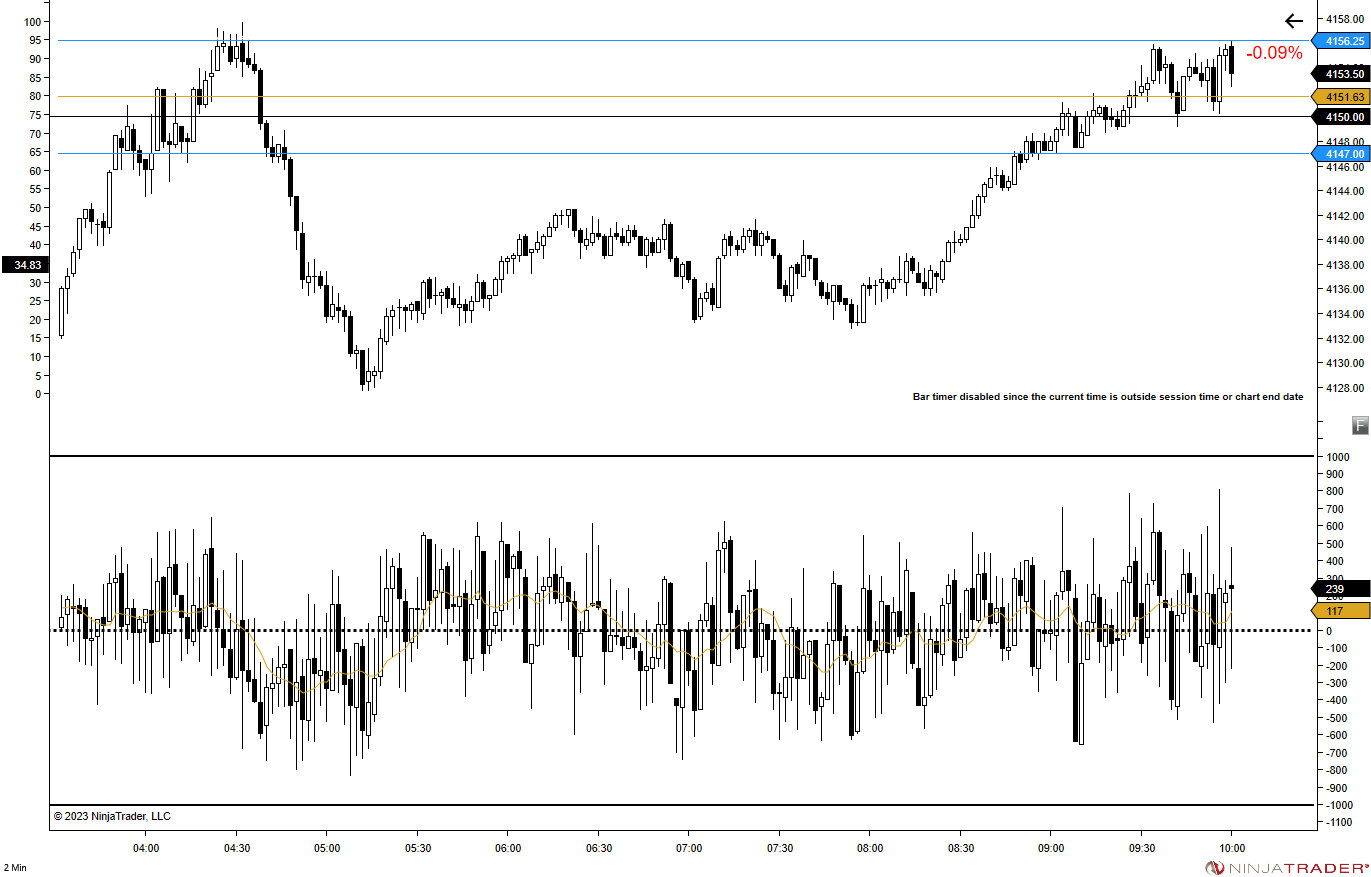1371x877 pixels.
Task: Click the 07:00 time axis label
Action: coord(689,848)
